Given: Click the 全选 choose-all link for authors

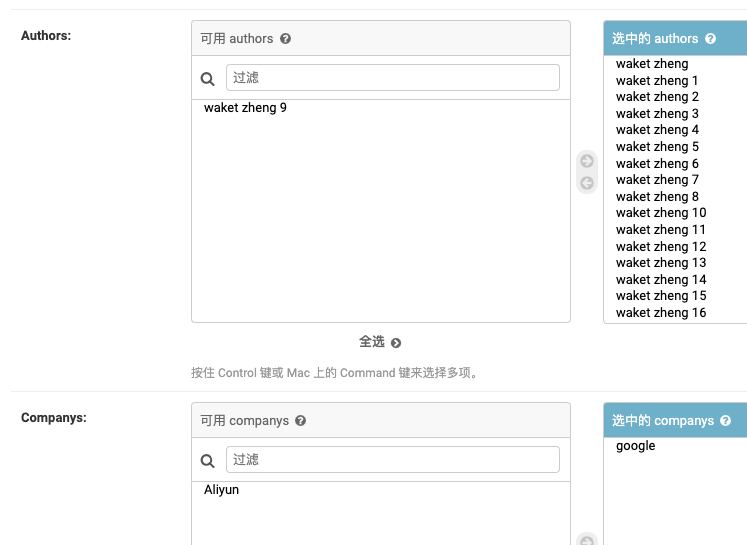Looking at the screenshot, I should tap(380, 342).
